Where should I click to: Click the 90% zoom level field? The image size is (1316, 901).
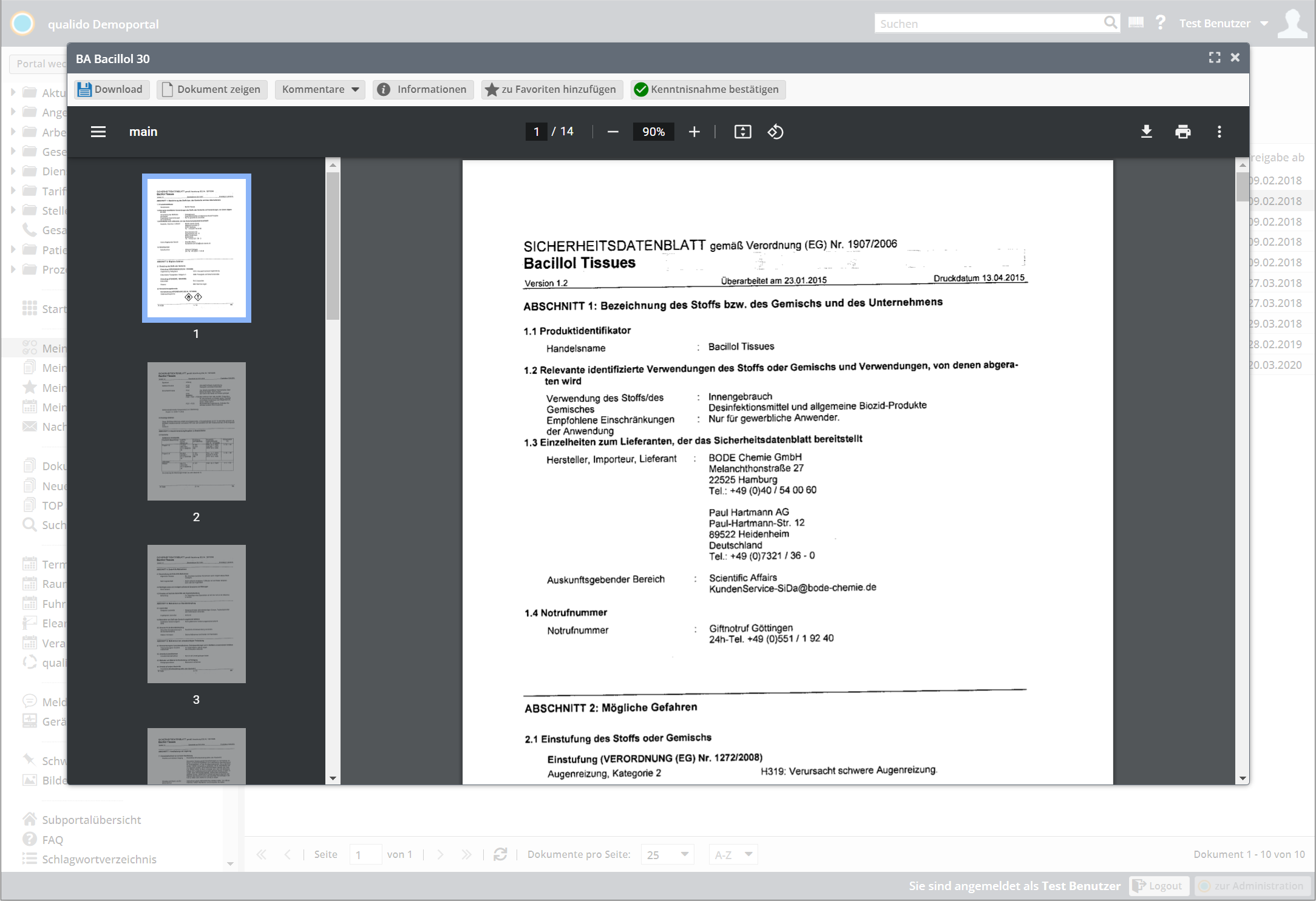pos(654,132)
